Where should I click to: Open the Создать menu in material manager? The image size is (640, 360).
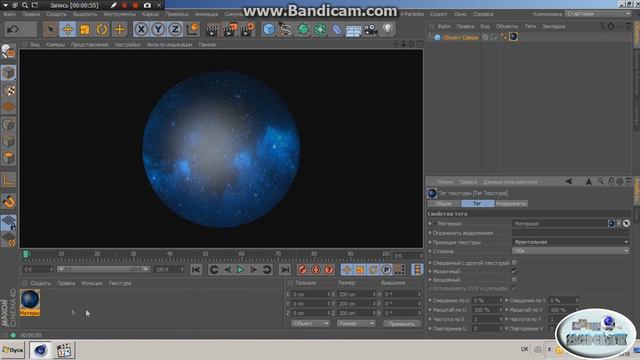click(x=41, y=283)
